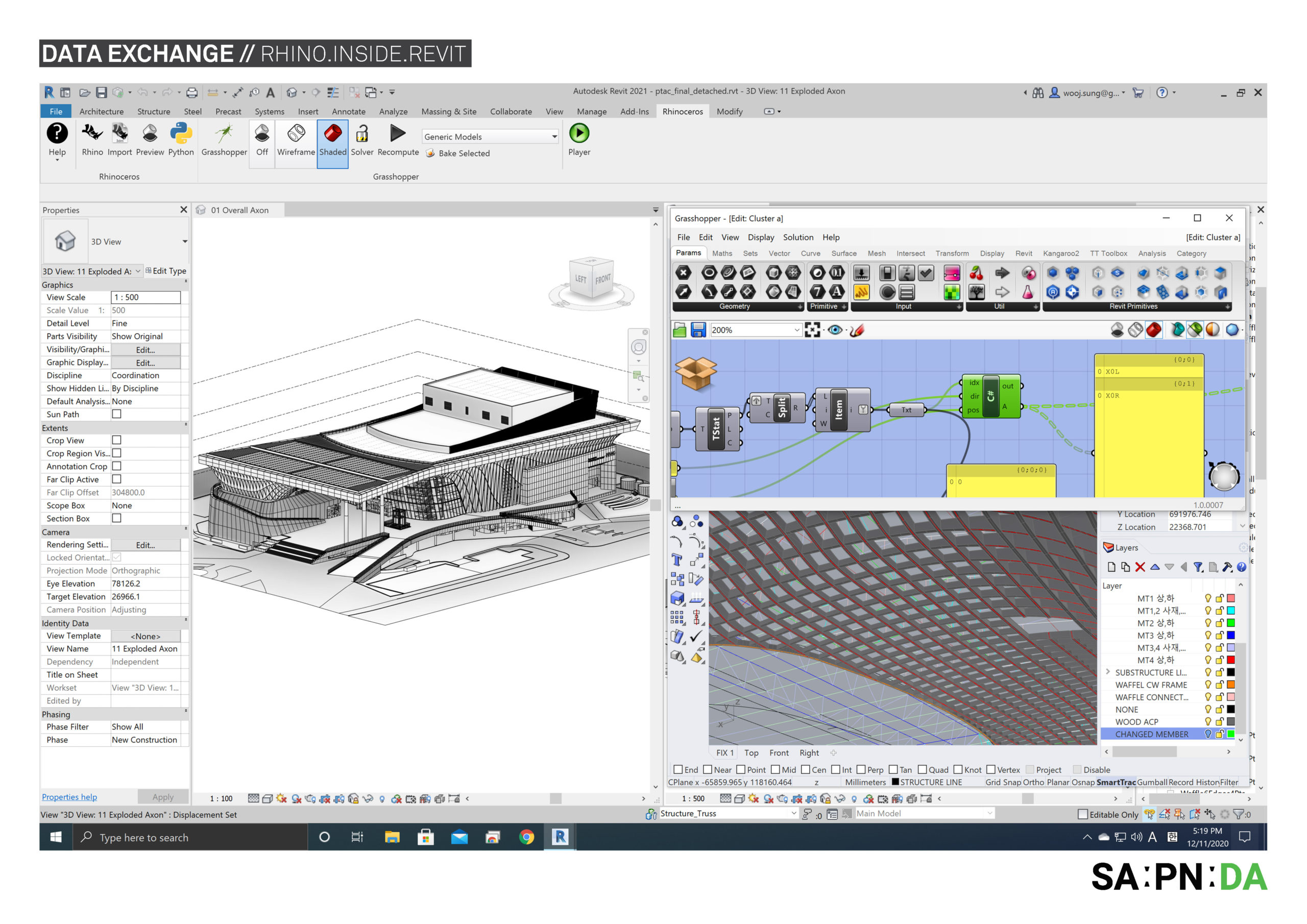Open layer filter funnel icon
The width and height of the screenshot is (1307, 924).
click(1198, 567)
